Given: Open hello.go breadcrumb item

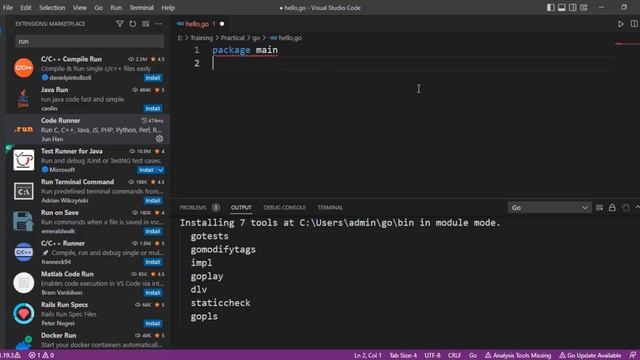Looking at the screenshot, I should (286, 38).
